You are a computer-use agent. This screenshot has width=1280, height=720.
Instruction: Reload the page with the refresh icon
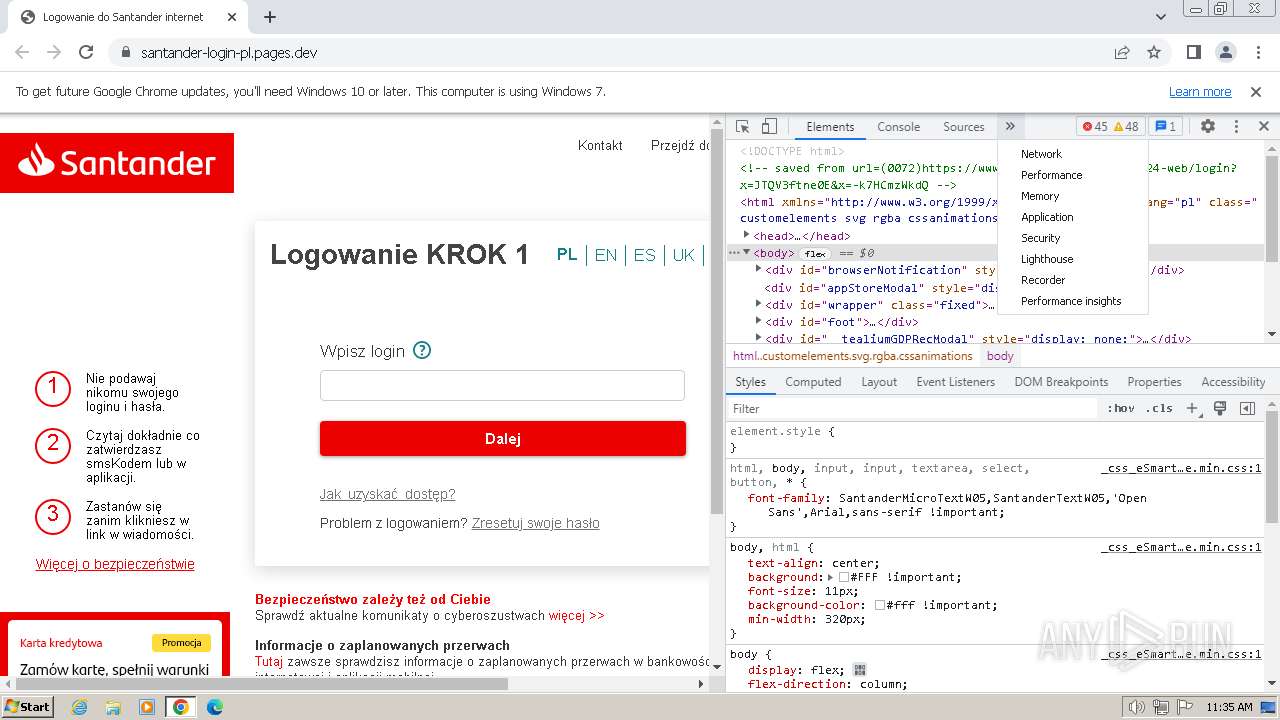[x=86, y=52]
